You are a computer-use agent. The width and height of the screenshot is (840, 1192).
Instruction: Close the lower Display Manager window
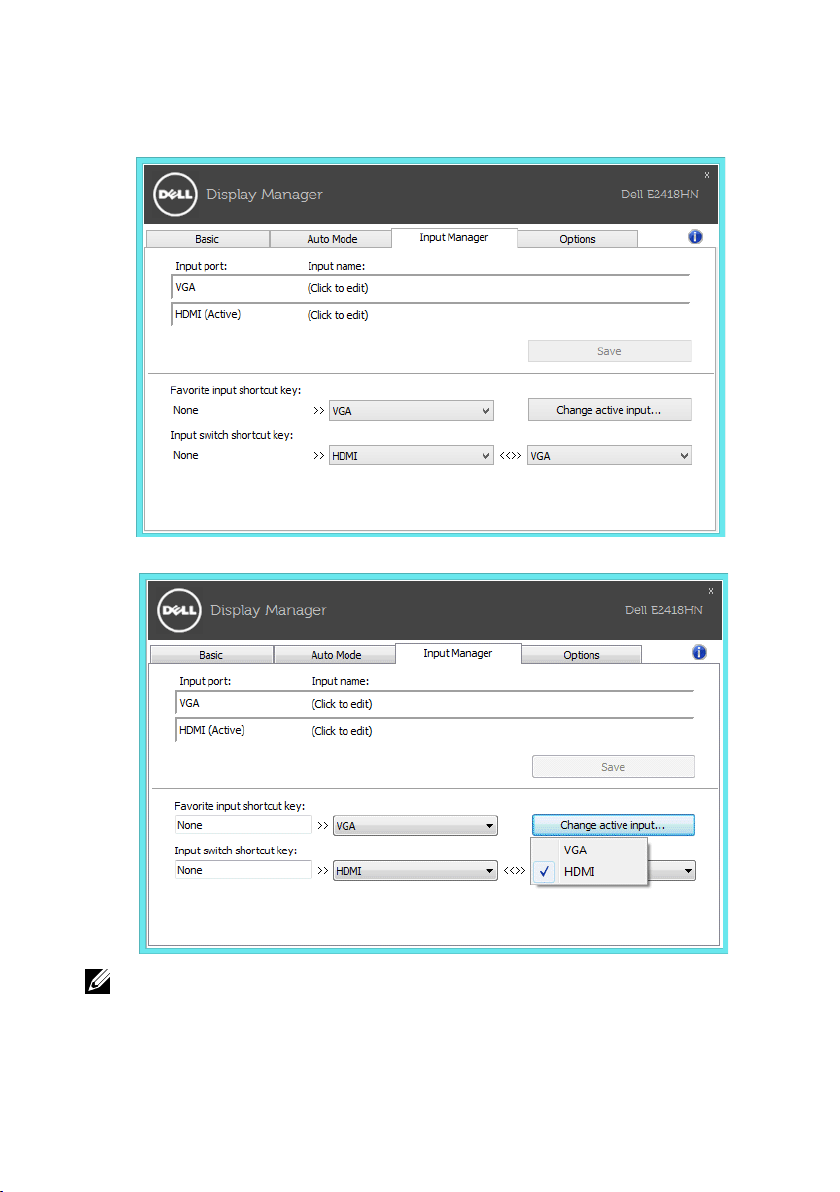[711, 591]
